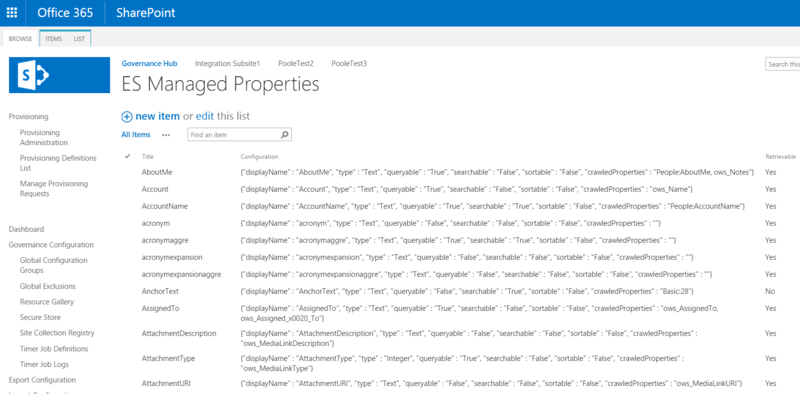Open the AboutMe list item
The image size is (800, 394).
pos(157,173)
